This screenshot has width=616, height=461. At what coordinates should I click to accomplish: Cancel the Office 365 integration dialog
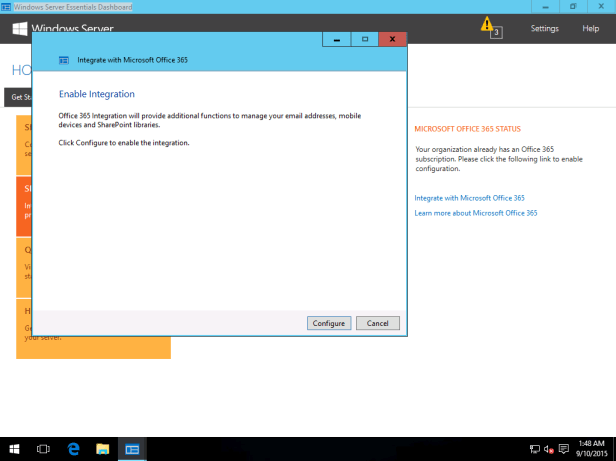point(378,323)
